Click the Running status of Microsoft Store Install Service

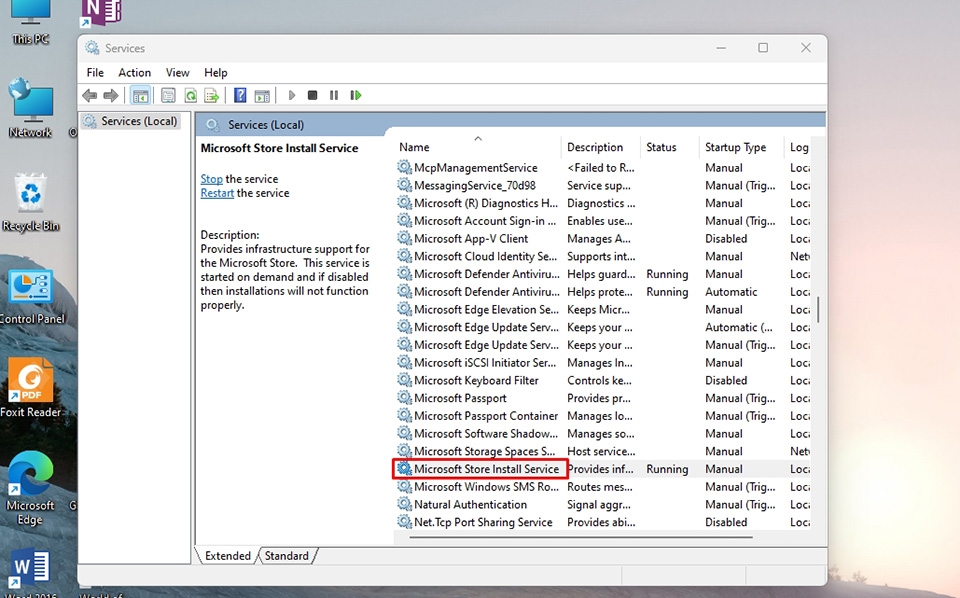pos(667,469)
